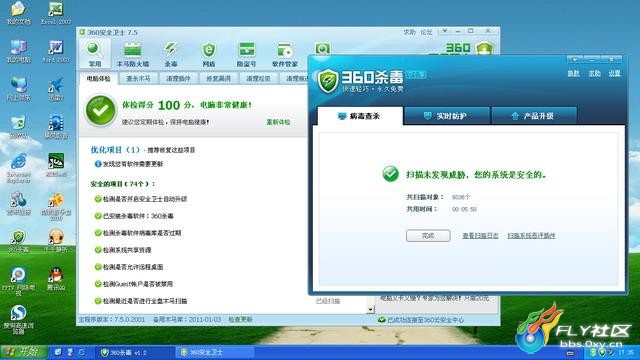Open 病毒查杀 tab in 360杀毒

(x=360, y=116)
